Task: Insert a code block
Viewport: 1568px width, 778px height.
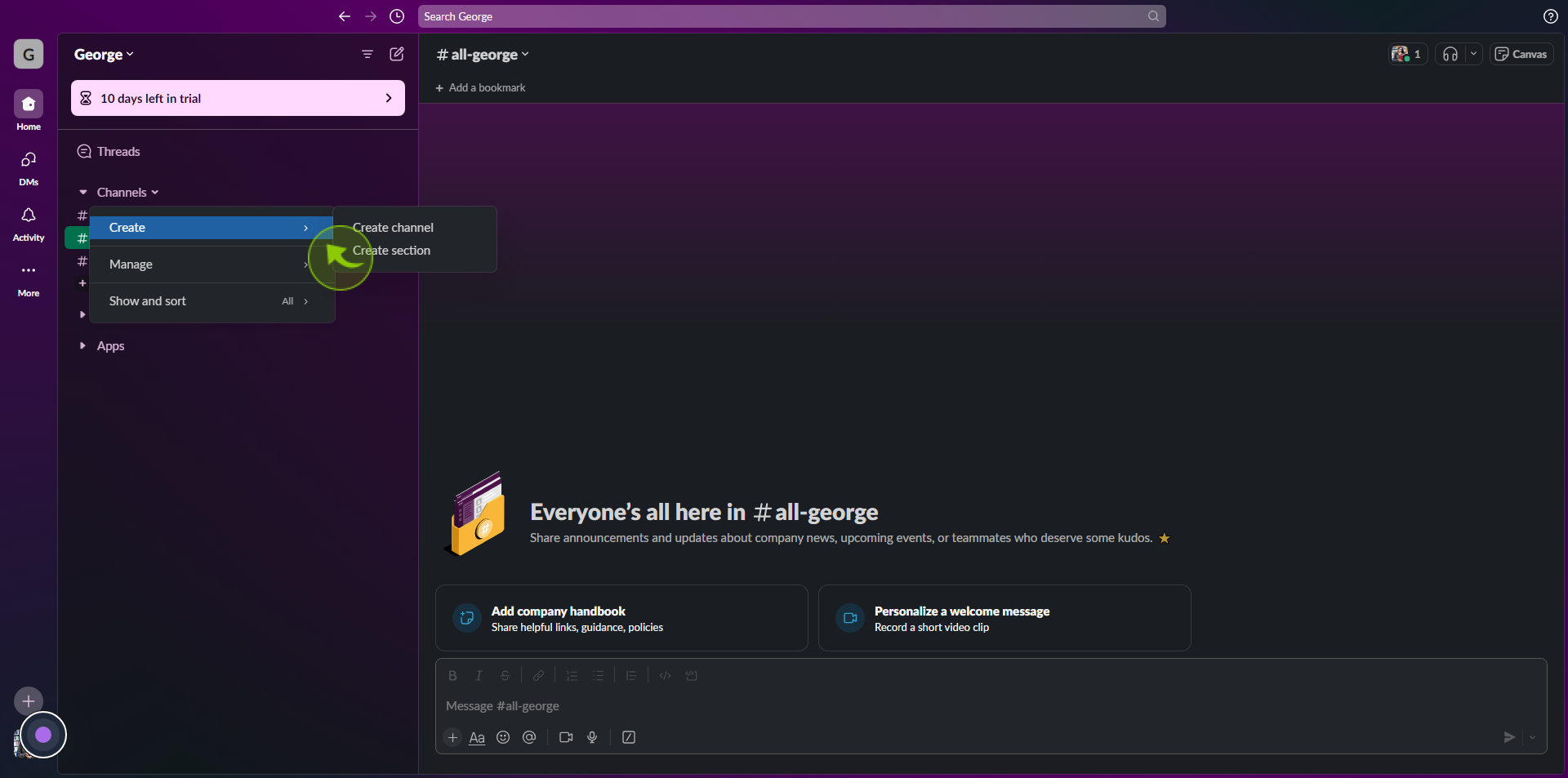Action: pos(691,676)
